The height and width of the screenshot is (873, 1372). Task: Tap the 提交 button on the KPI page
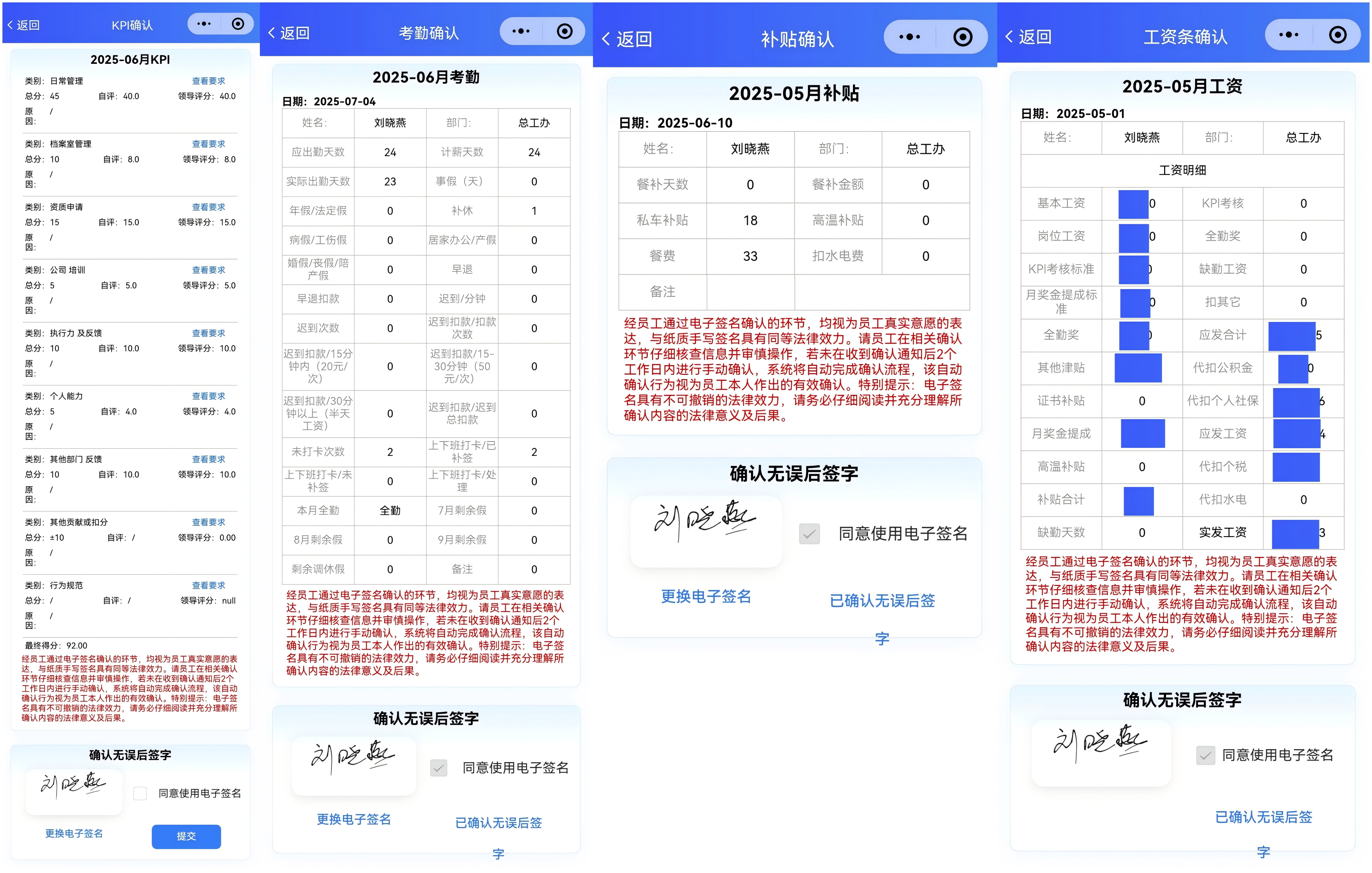coord(186,836)
